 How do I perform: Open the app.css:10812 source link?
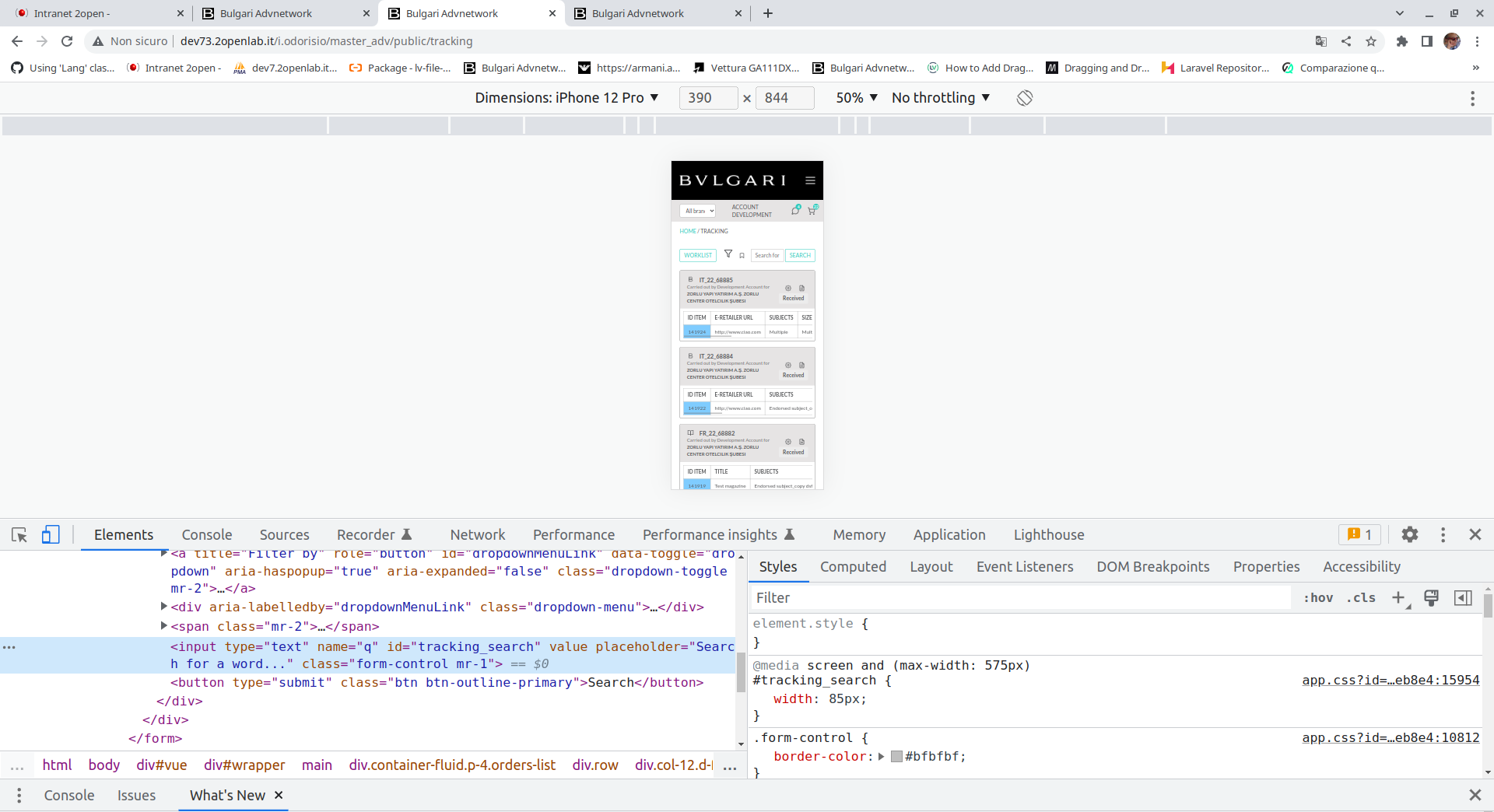click(x=1391, y=738)
